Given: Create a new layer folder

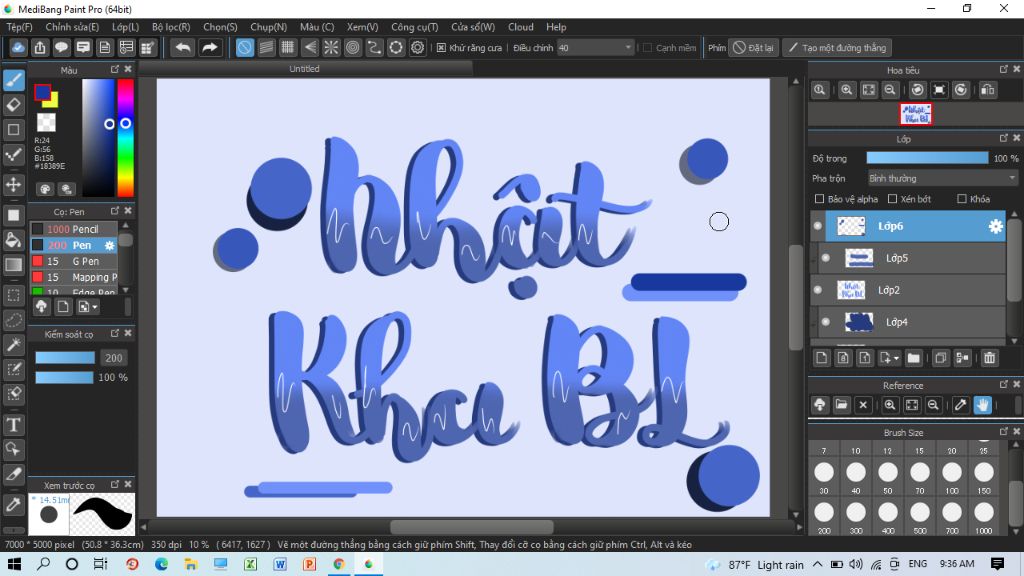Looking at the screenshot, I should [914, 358].
